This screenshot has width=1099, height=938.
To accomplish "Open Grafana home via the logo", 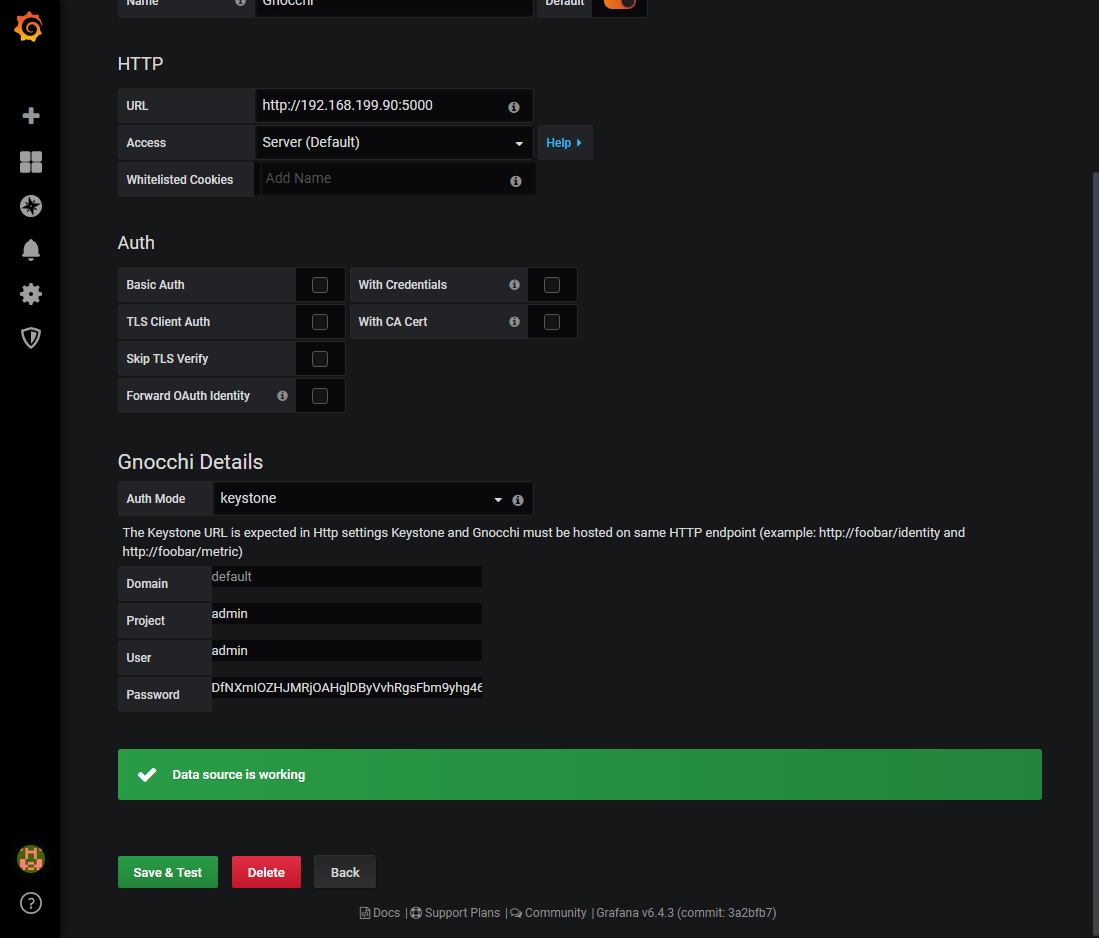I will click(29, 27).
